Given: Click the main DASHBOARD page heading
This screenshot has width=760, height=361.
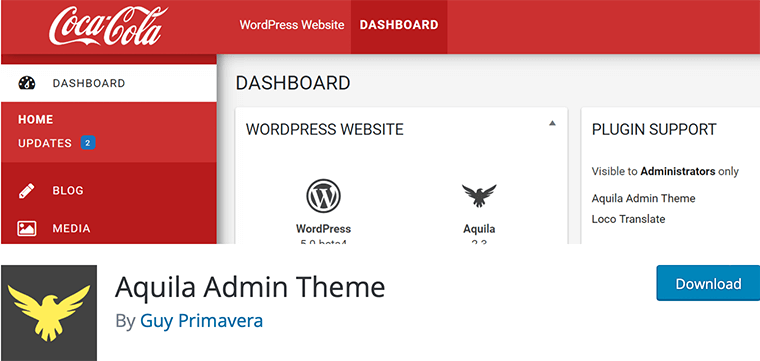Looking at the screenshot, I should 293,83.
